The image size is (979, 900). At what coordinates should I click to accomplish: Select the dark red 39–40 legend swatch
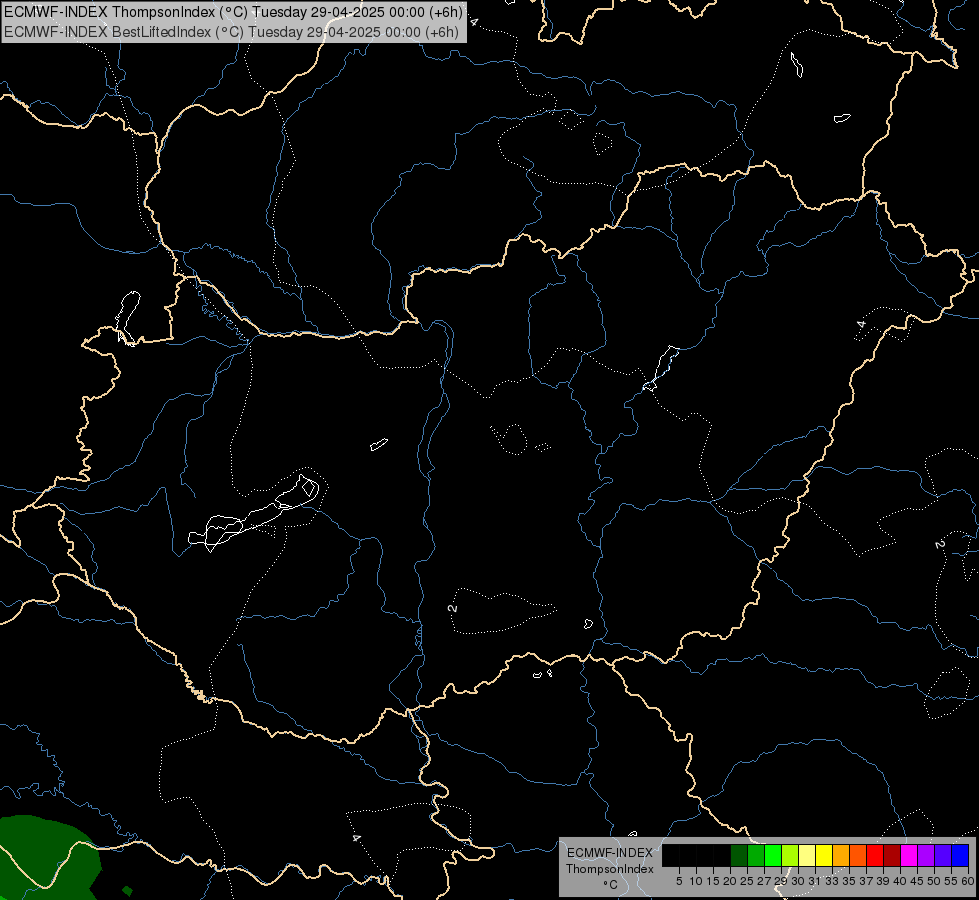[892, 856]
